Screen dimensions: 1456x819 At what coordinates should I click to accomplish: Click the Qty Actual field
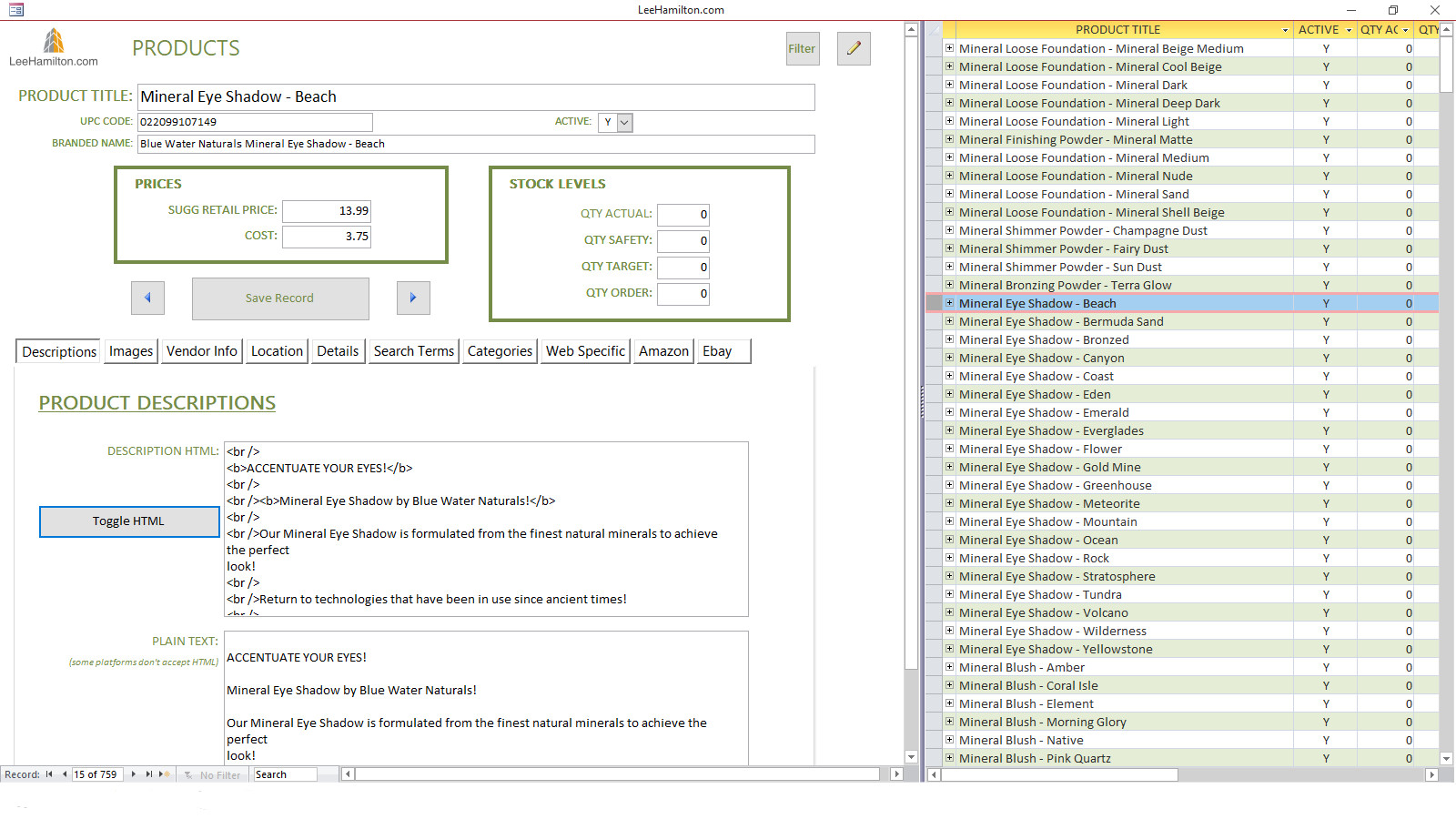click(x=683, y=215)
